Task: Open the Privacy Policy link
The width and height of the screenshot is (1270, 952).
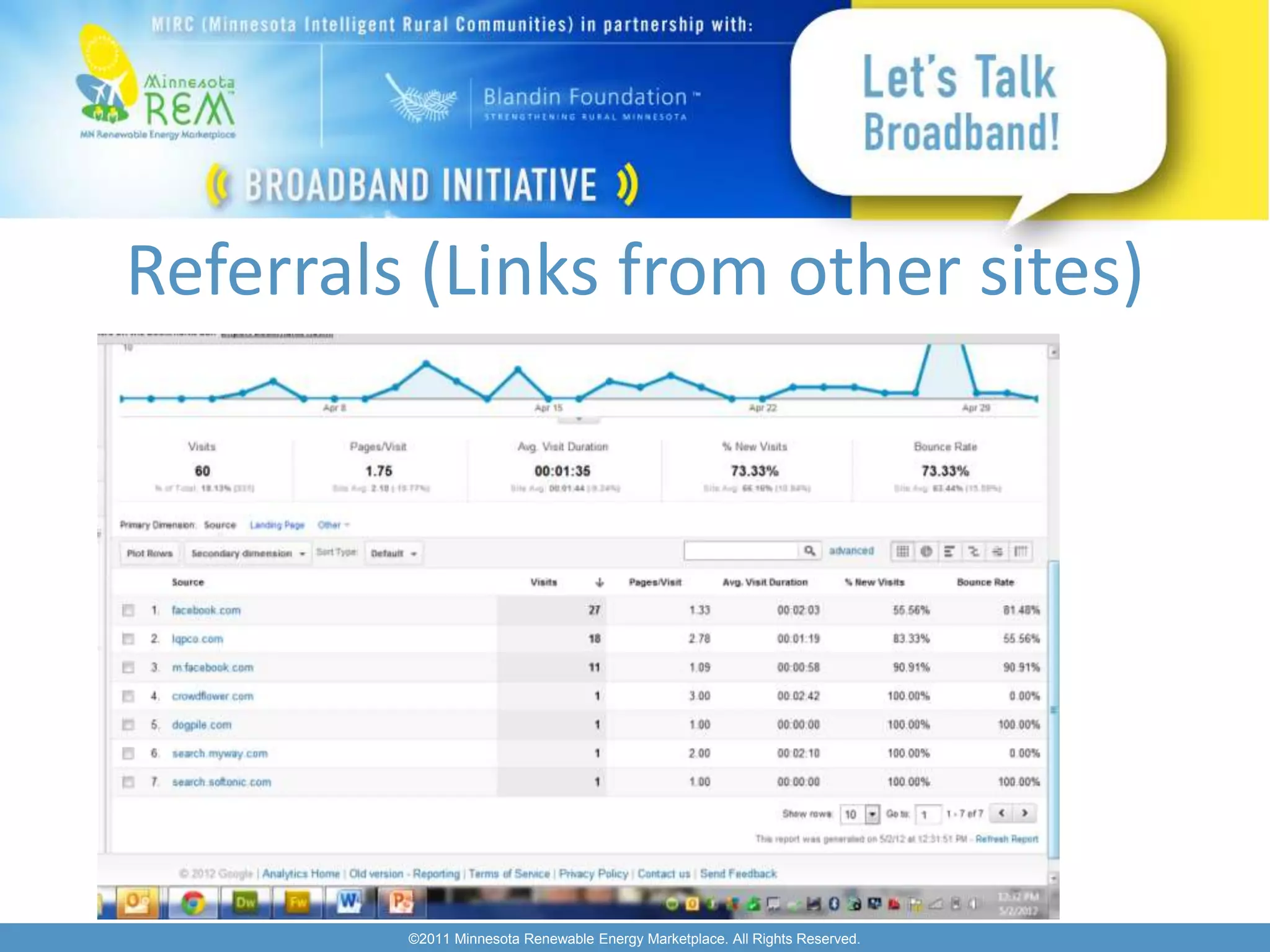Action: 593,874
